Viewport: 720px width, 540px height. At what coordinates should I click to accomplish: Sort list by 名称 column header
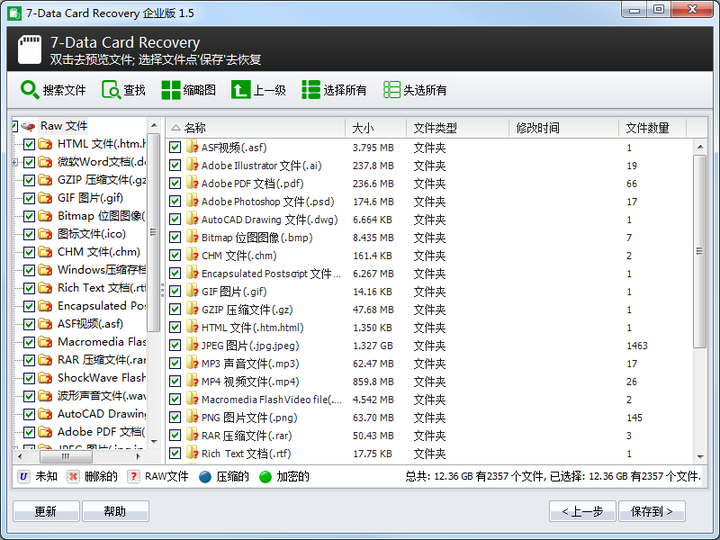coord(255,128)
